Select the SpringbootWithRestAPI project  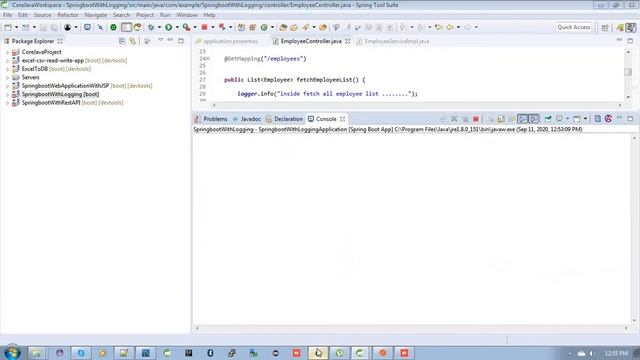(51, 102)
